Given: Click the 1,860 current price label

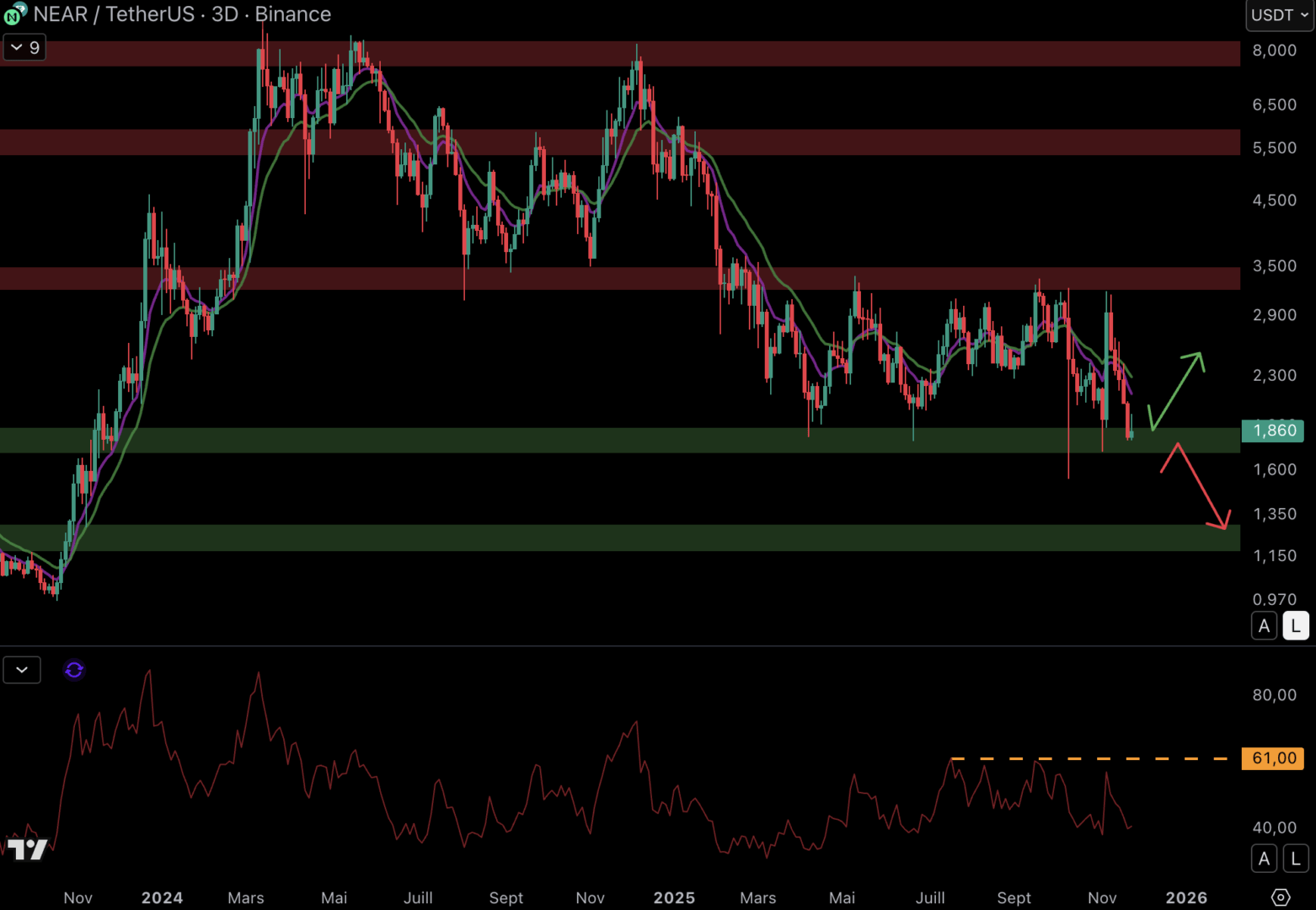Looking at the screenshot, I should pyautogui.click(x=1273, y=431).
